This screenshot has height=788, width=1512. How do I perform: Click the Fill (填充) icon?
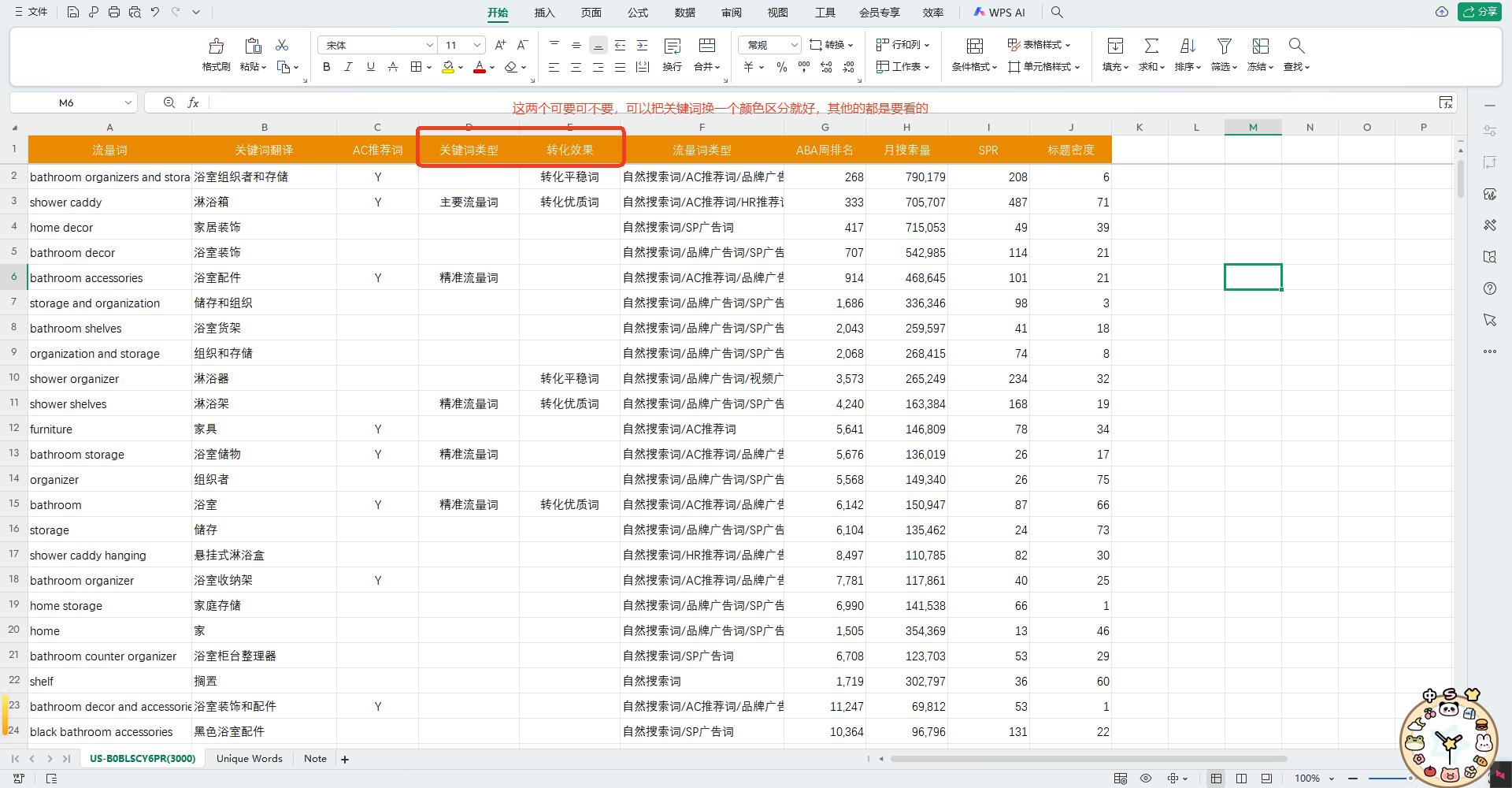1115,46
